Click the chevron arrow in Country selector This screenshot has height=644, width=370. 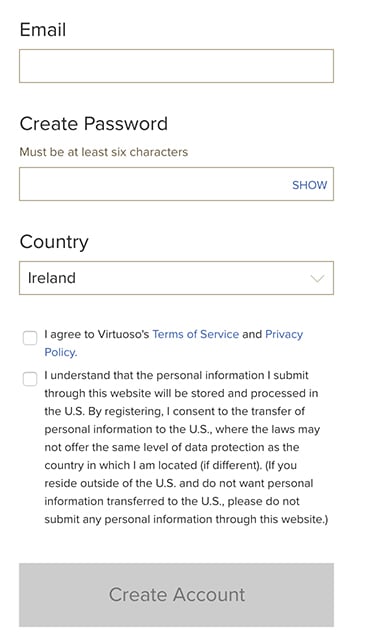(317, 278)
